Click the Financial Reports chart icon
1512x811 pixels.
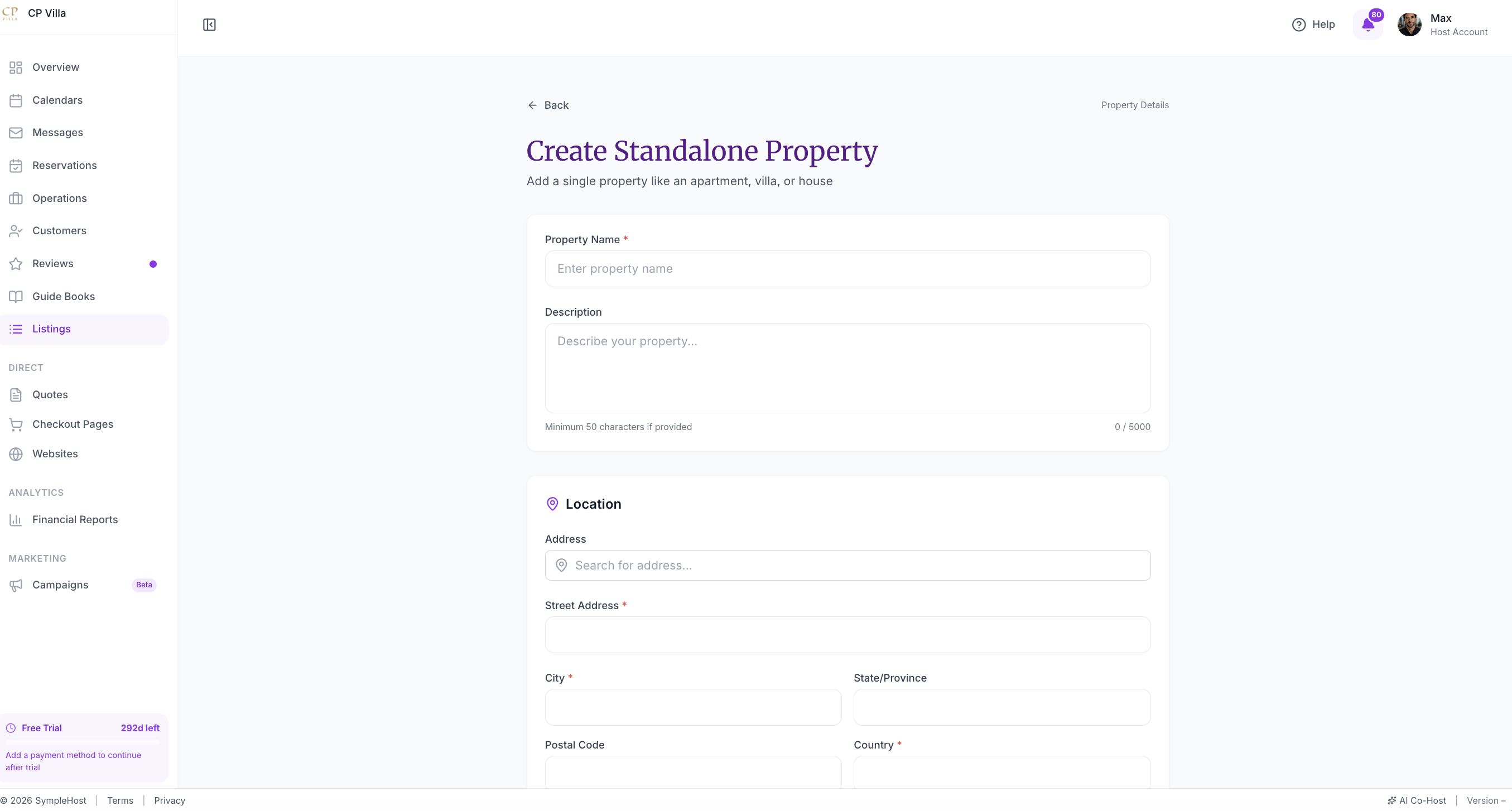coord(16,519)
